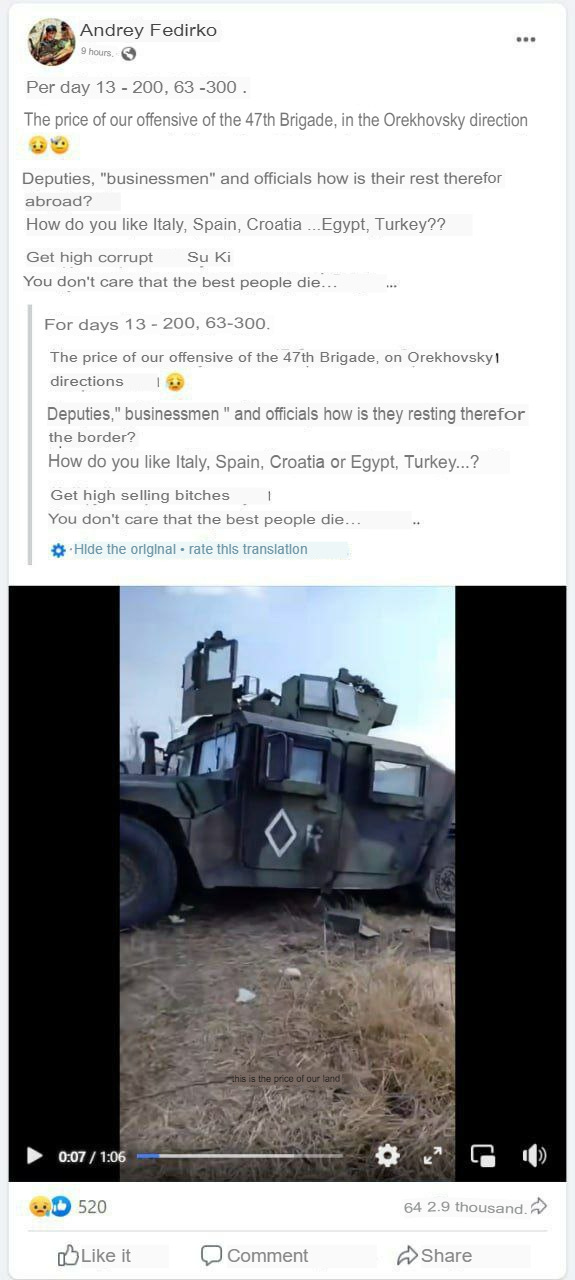
Task: Expand the video to fullscreen
Action: coord(433,1156)
